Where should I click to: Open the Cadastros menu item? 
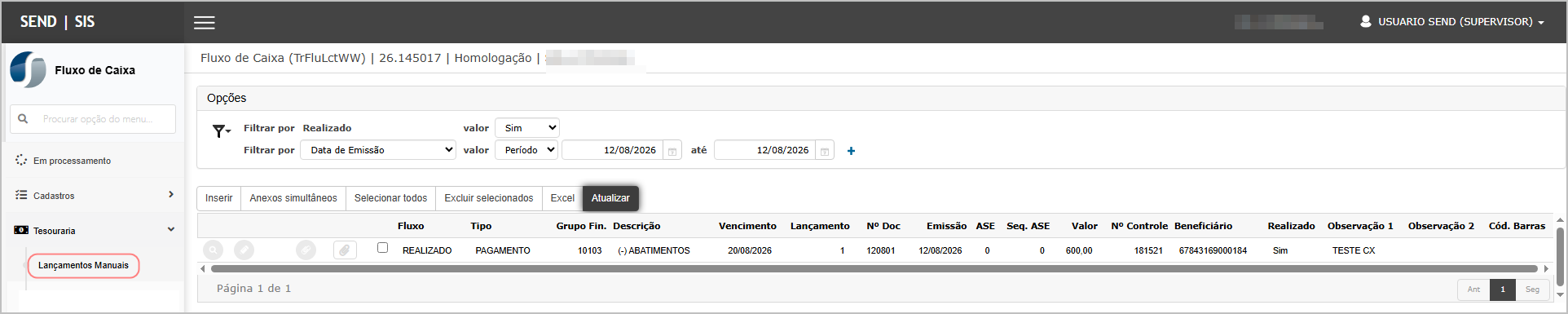pos(92,196)
